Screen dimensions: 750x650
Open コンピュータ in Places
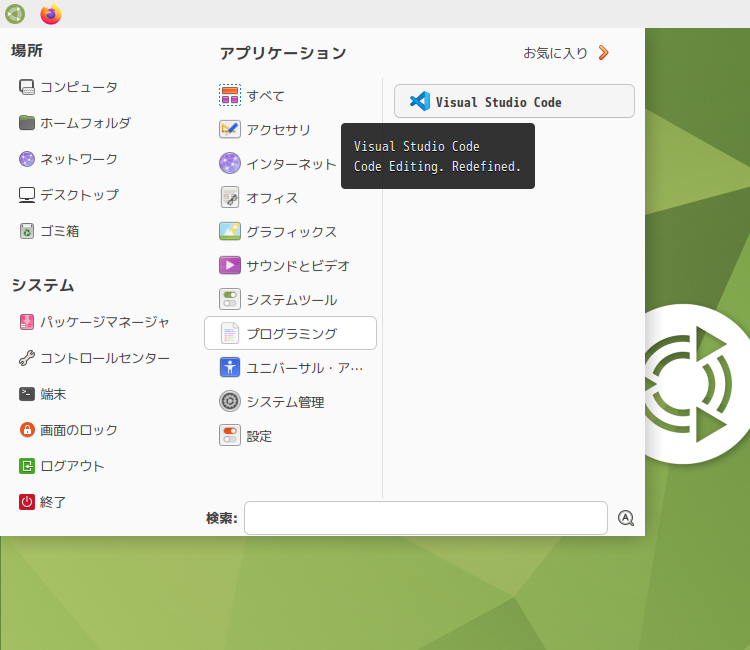click(x=68, y=87)
